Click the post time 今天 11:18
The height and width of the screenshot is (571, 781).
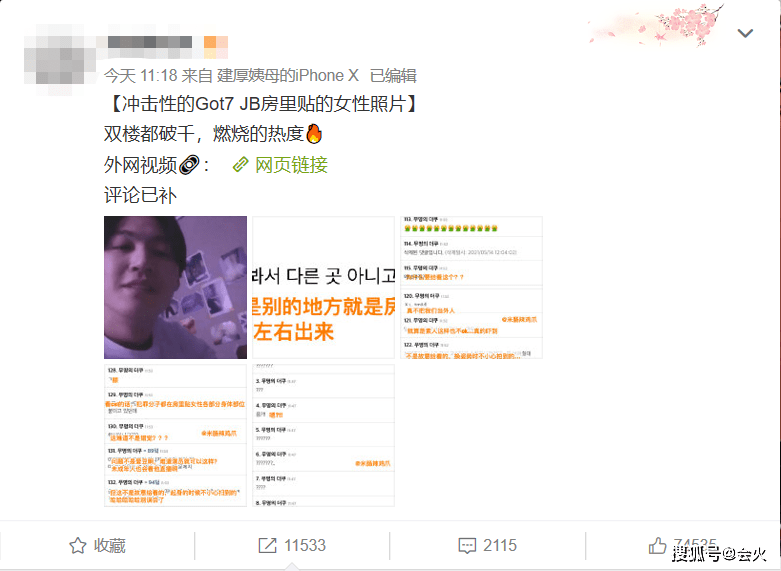140,76
